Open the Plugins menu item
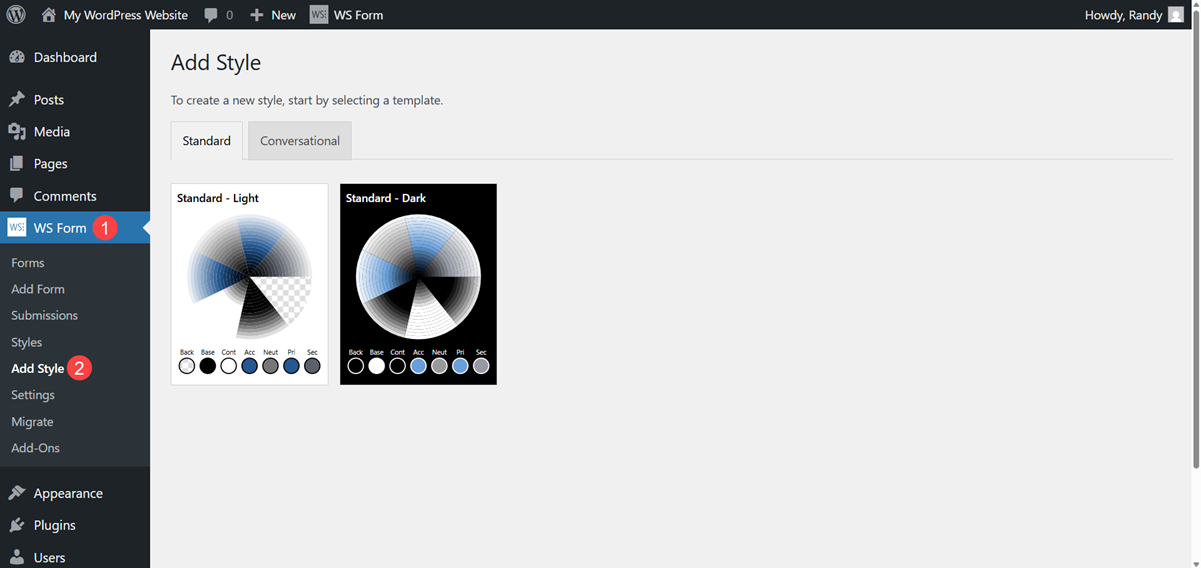Viewport: 1201px width, 568px height. coord(54,525)
